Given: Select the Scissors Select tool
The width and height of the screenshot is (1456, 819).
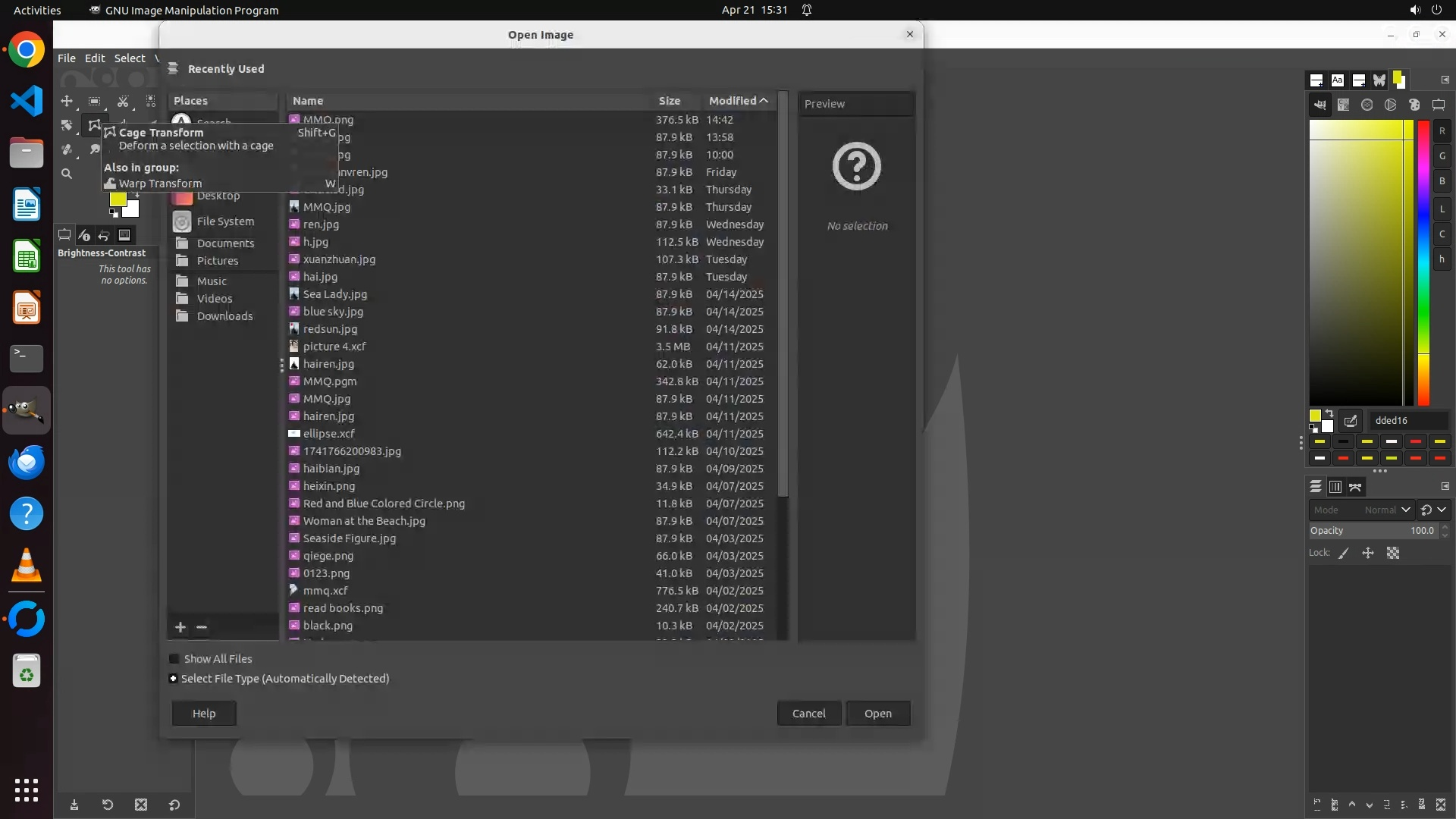Looking at the screenshot, I should click(123, 101).
